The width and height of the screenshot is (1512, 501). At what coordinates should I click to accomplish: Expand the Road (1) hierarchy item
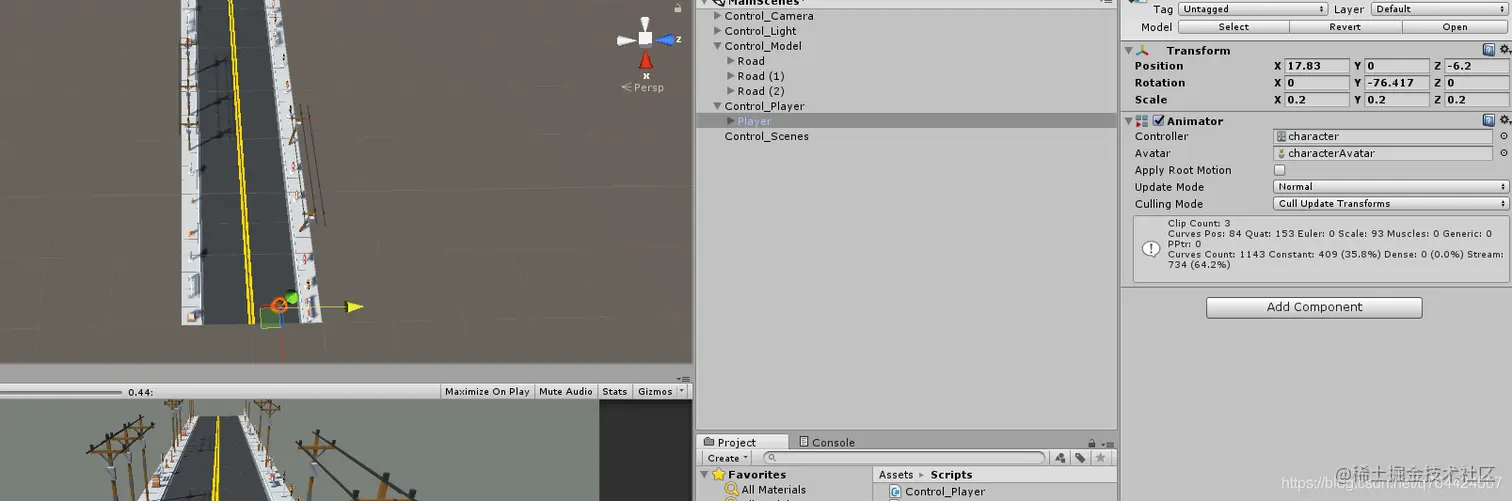(731, 76)
